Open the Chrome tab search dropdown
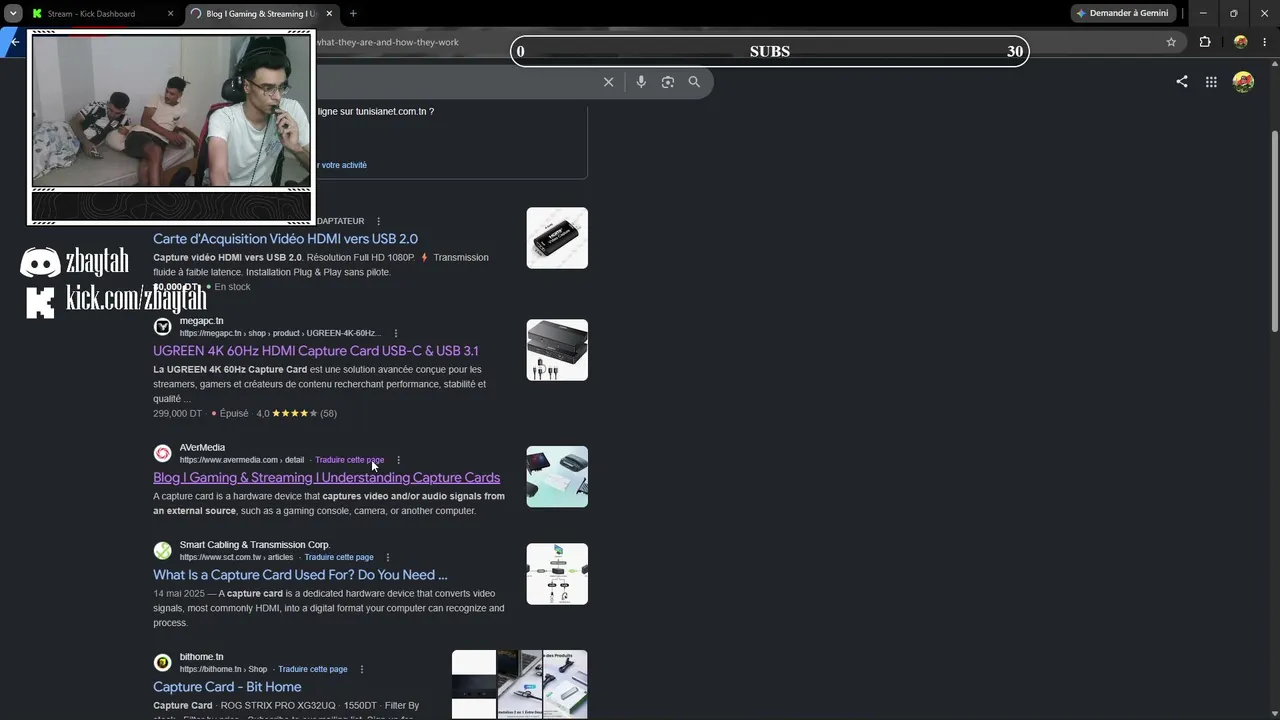The image size is (1280, 720). (x=13, y=14)
